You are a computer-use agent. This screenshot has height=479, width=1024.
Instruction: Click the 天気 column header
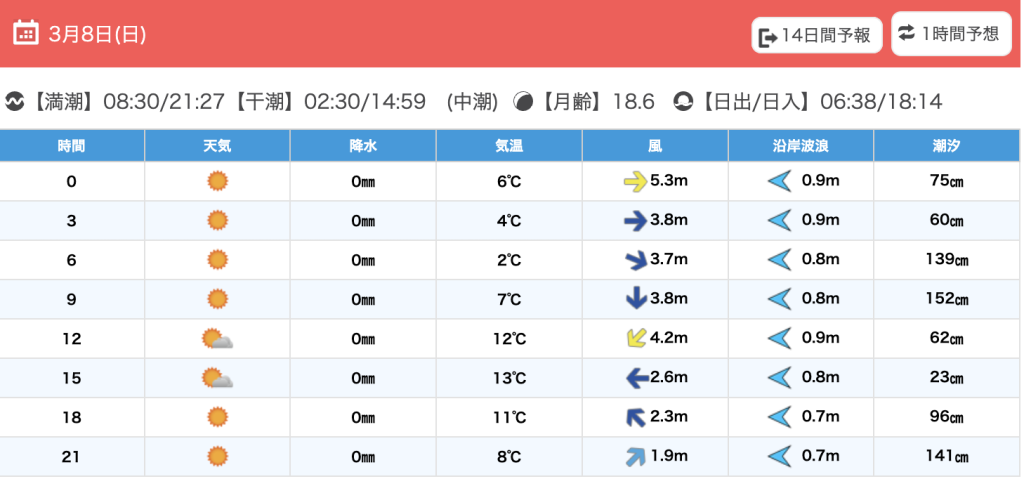point(217,146)
